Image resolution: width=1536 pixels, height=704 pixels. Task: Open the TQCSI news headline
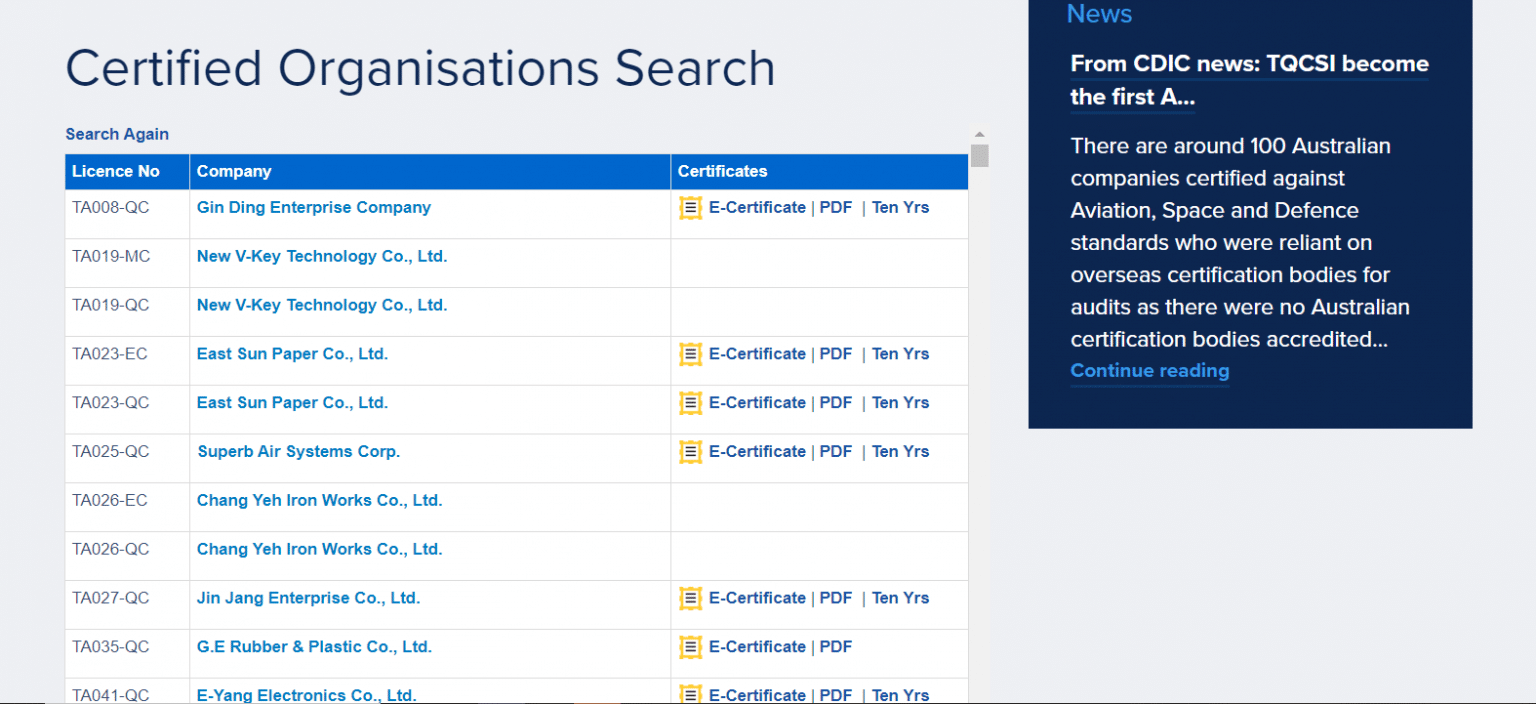1248,80
